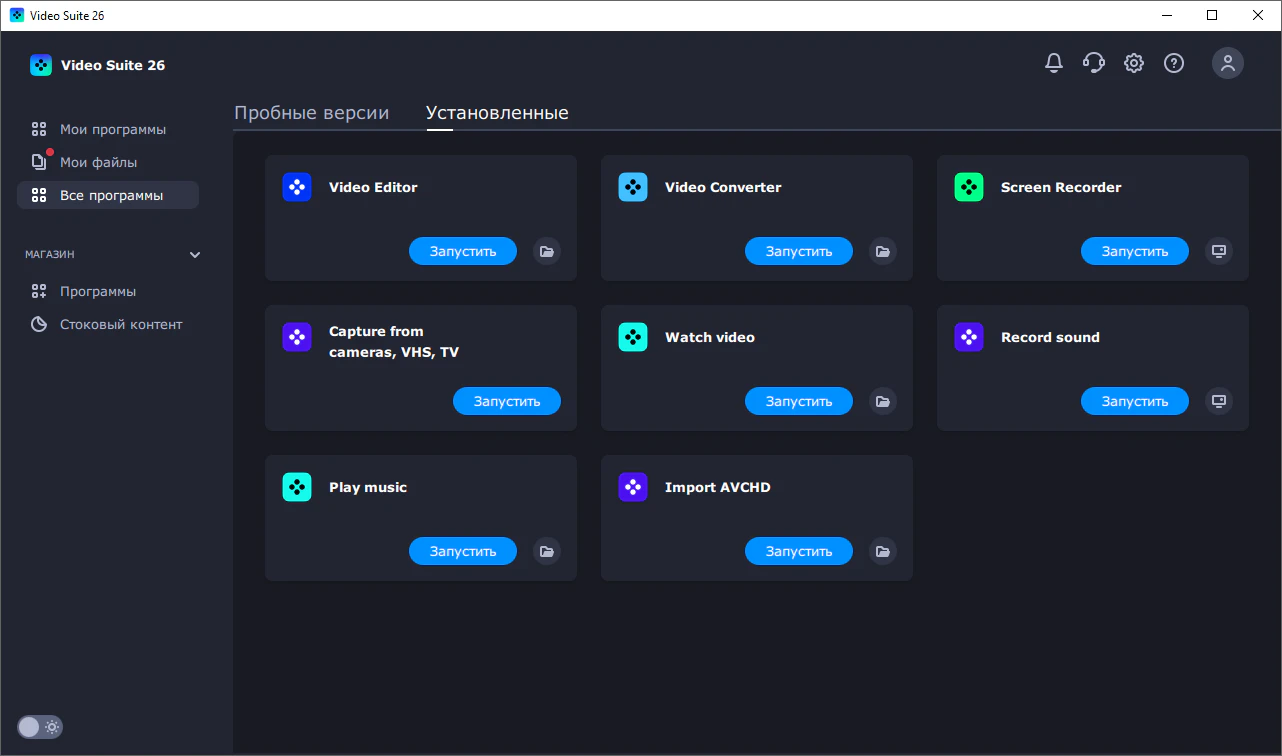Click the Video Converter card title
This screenshot has width=1282, height=756.
(x=723, y=187)
